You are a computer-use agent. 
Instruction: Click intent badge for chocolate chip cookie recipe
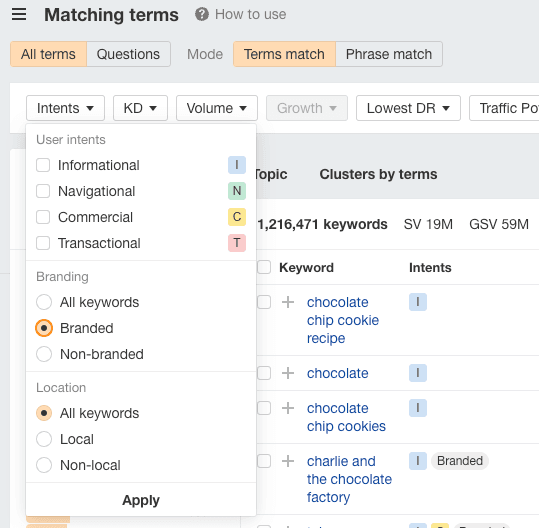coord(418,302)
